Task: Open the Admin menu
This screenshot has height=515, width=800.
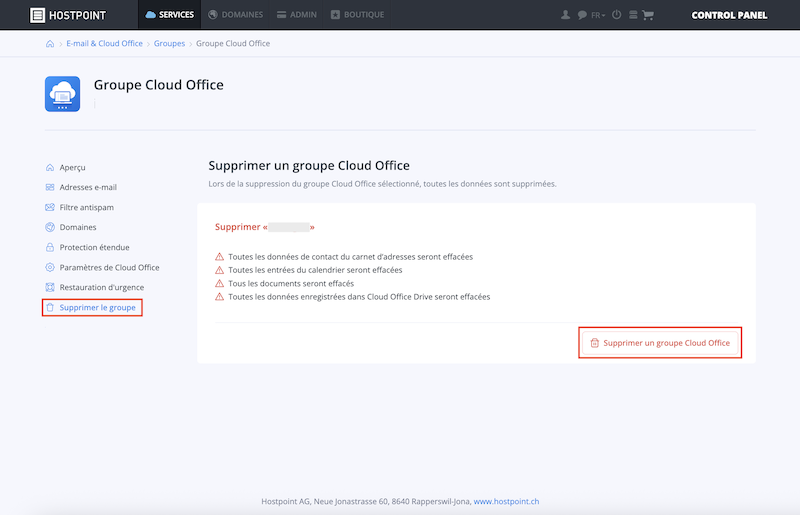Action: (296, 15)
